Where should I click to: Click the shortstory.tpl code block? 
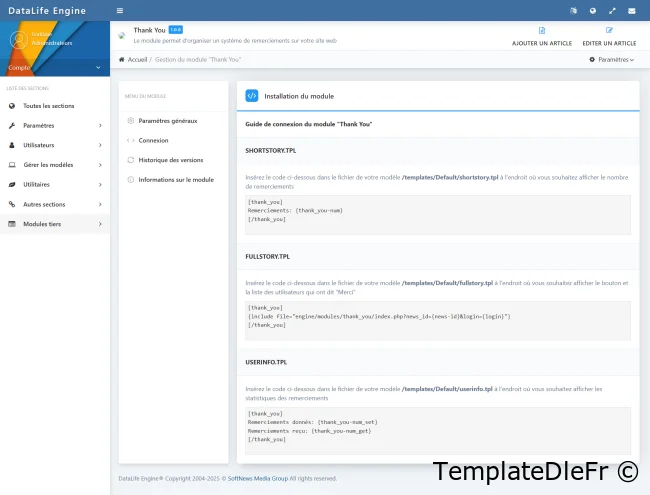tap(438, 211)
